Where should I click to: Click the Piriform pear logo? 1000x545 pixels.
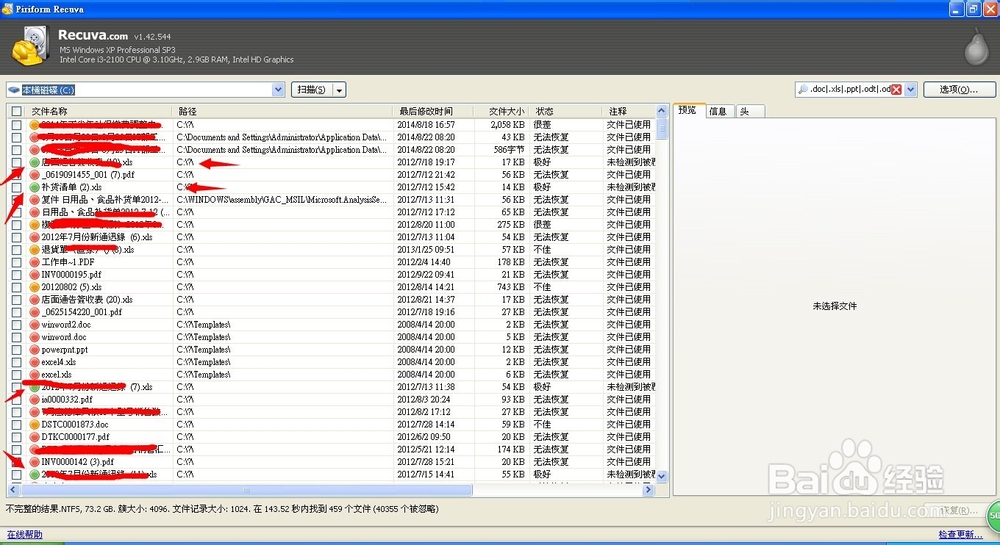(976, 47)
